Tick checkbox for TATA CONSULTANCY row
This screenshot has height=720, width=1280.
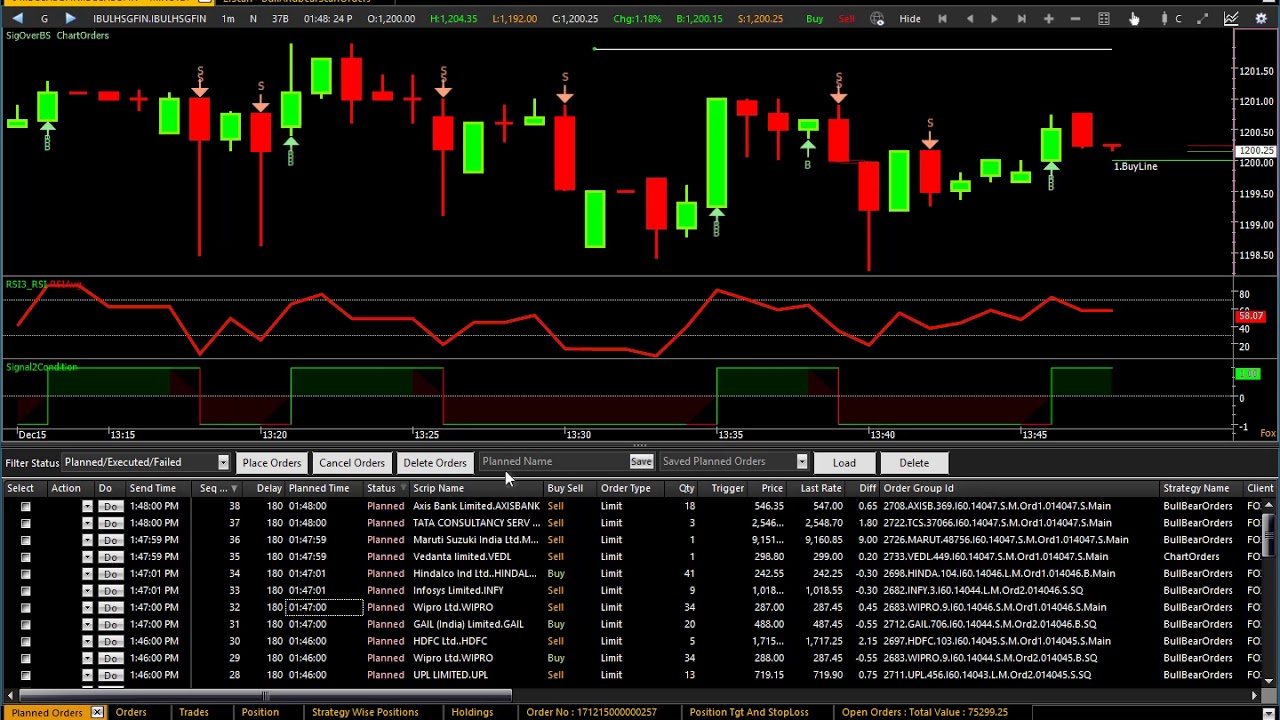coord(26,523)
